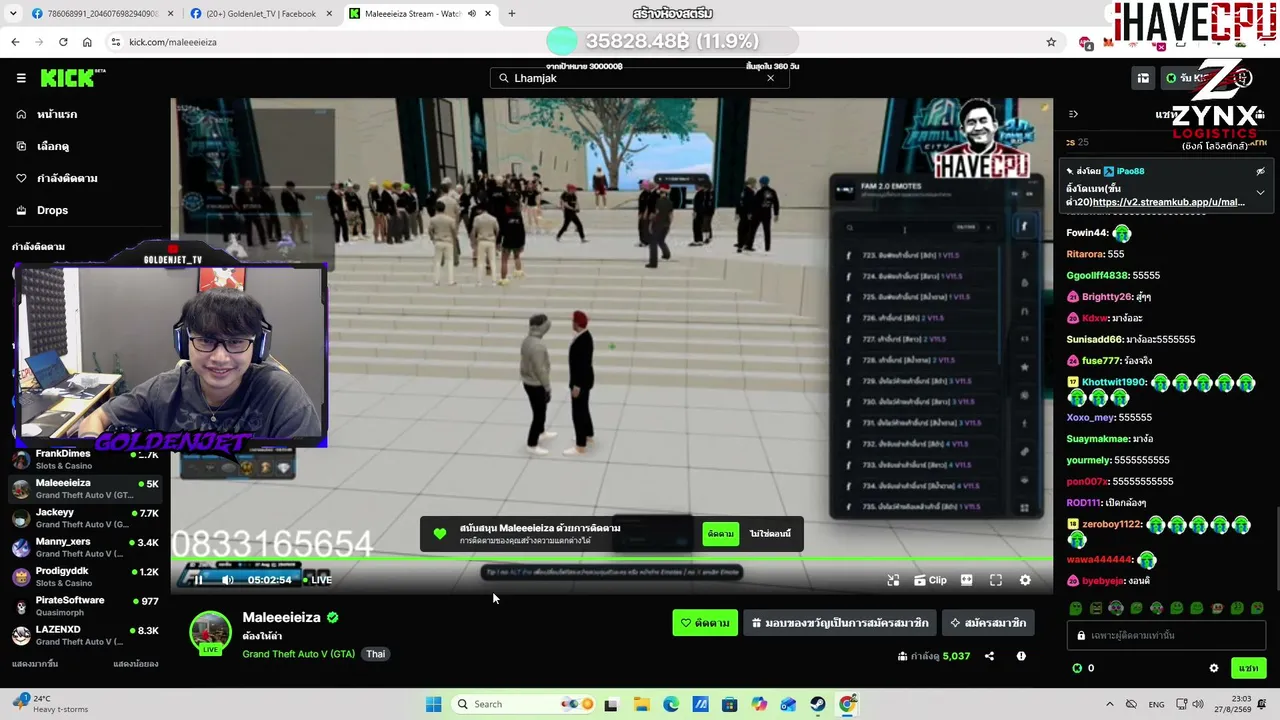Collapse the chat panel
Viewport: 1280px width, 720px height.
(x=1073, y=114)
